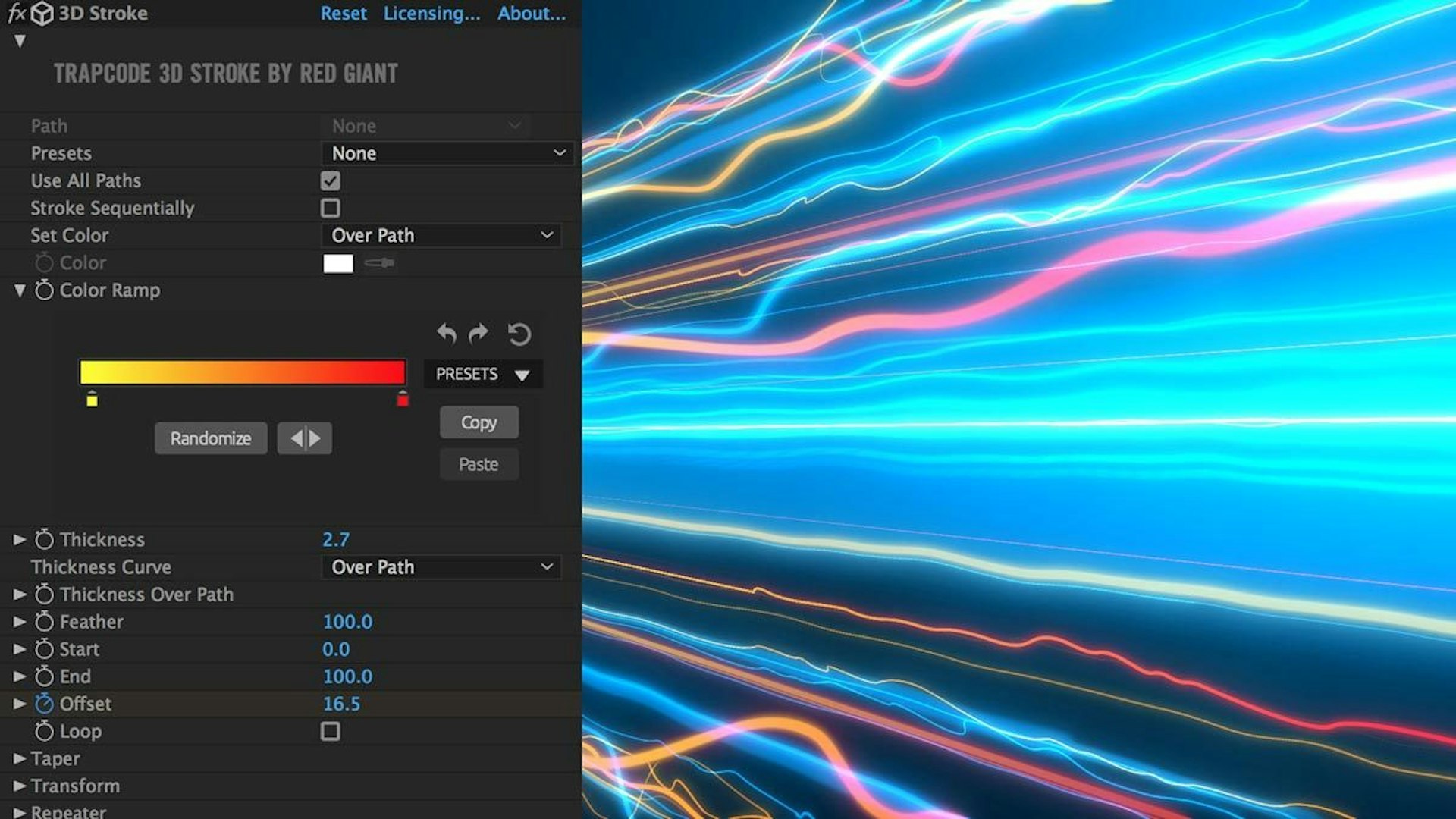This screenshot has height=819, width=1456.
Task: Click the reset Color Ramp history icon
Action: click(x=518, y=334)
